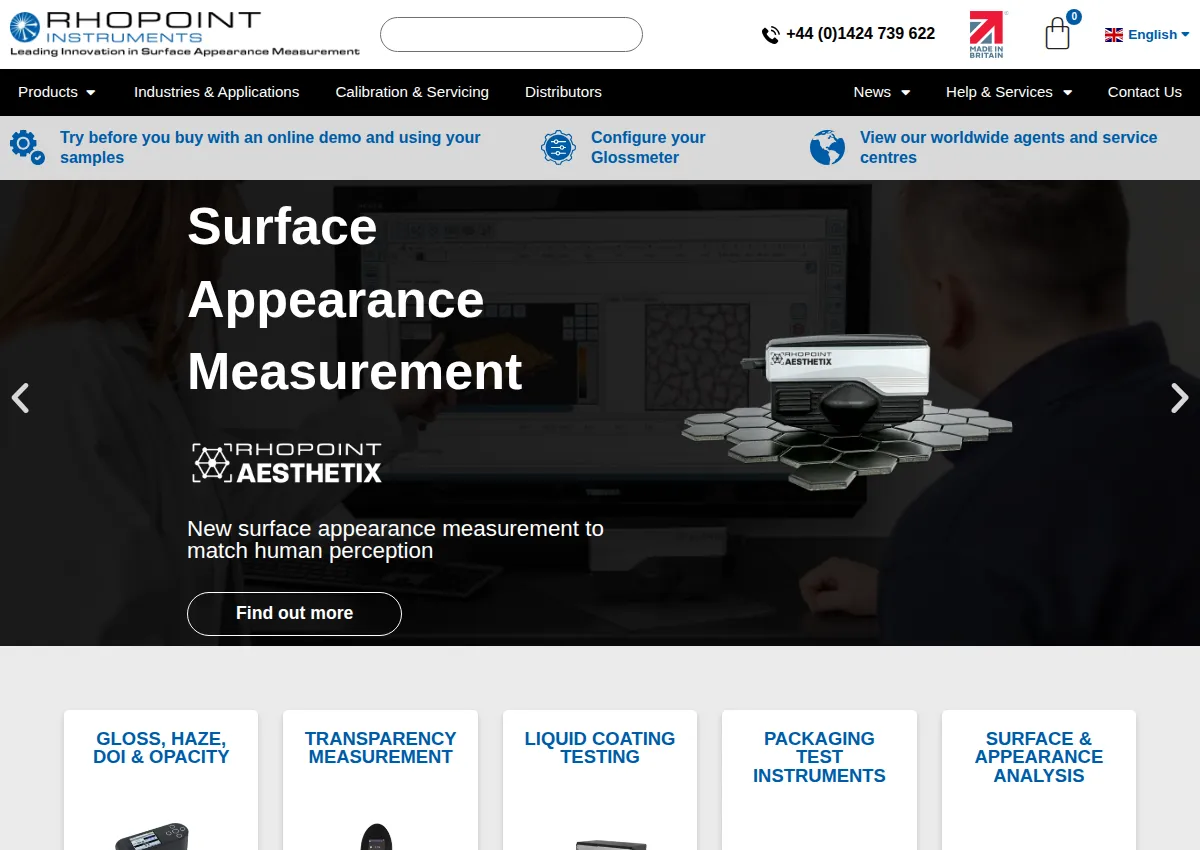Open Transparency Measurement category
The width and height of the screenshot is (1200, 850).
(380, 748)
